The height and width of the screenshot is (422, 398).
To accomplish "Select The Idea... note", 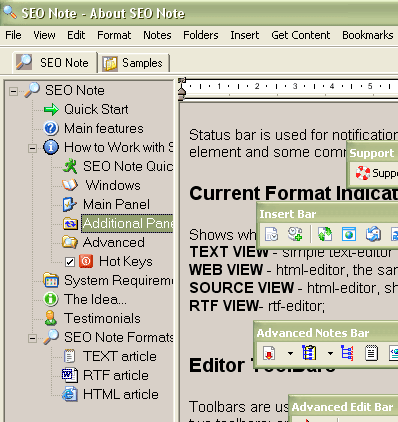I will pos(95,299).
